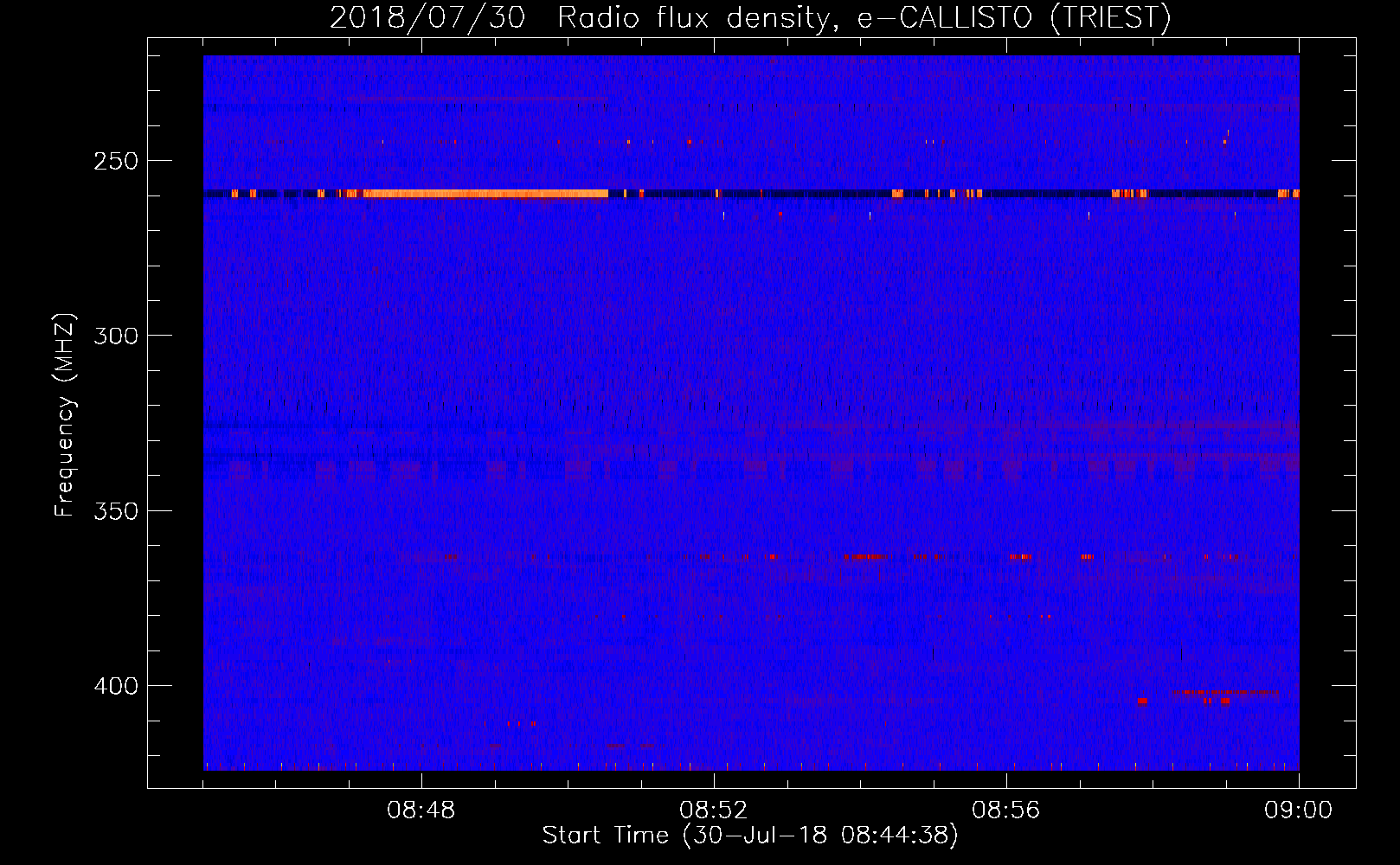1400x865 pixels.
Task: Click the plot title 'Radio flux density, e-CALLISTO (TRIEST)'
Action: pyautogui.click(x=864, y=17)
